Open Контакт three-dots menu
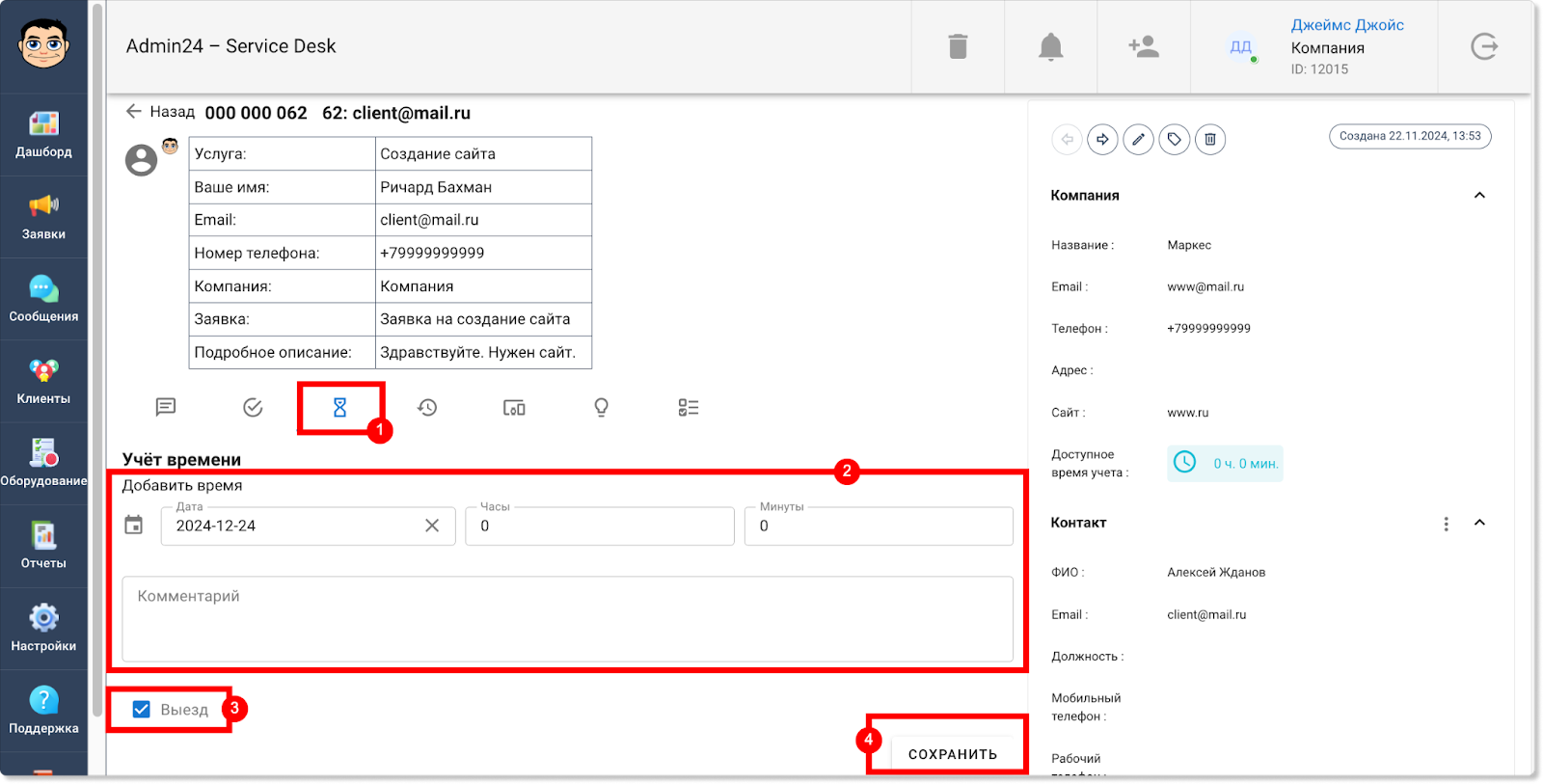Viewport: 1543px width, 784px height. 1446,524
